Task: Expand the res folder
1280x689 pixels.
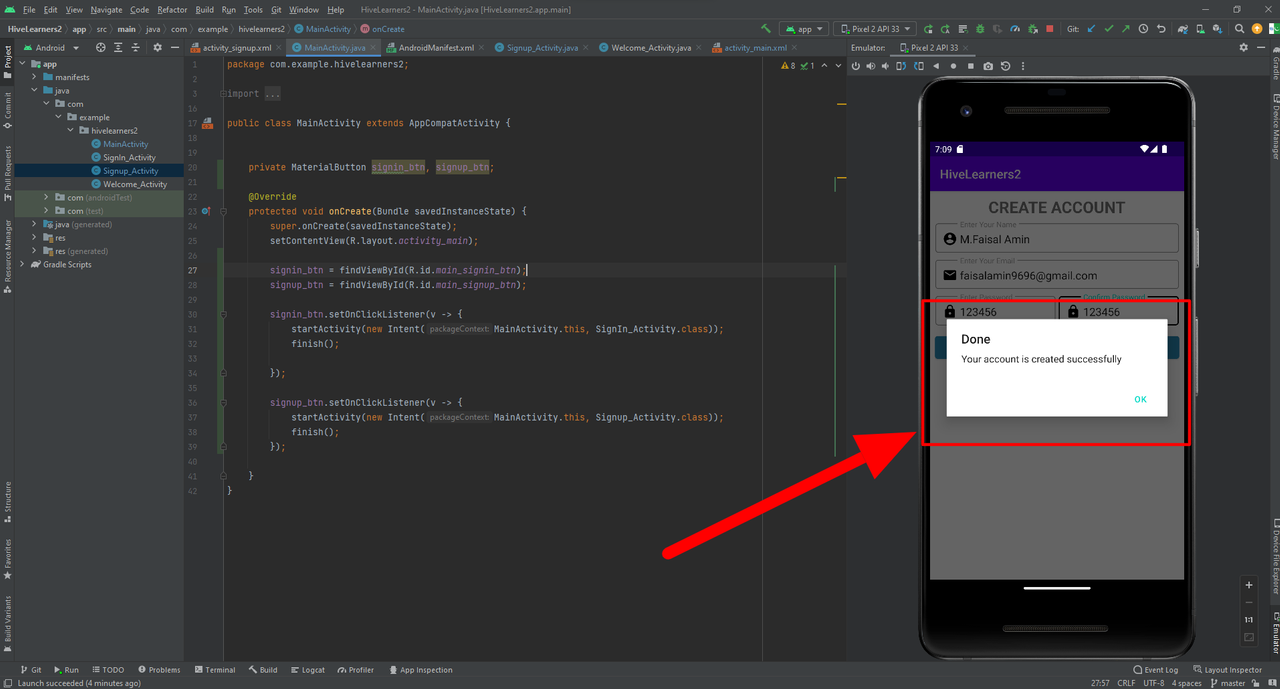Action: coord(35,238)
